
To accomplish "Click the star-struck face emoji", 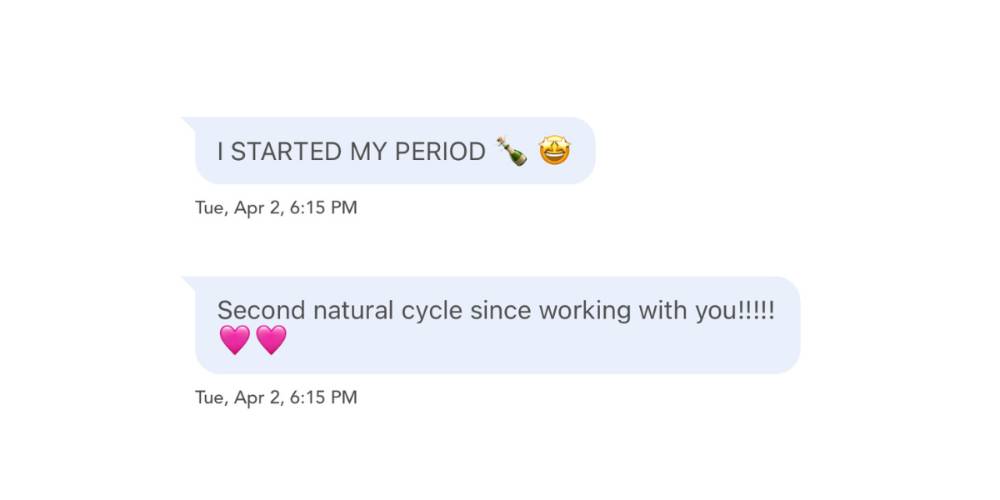I will pyautogui.click(x=555, y=152).
